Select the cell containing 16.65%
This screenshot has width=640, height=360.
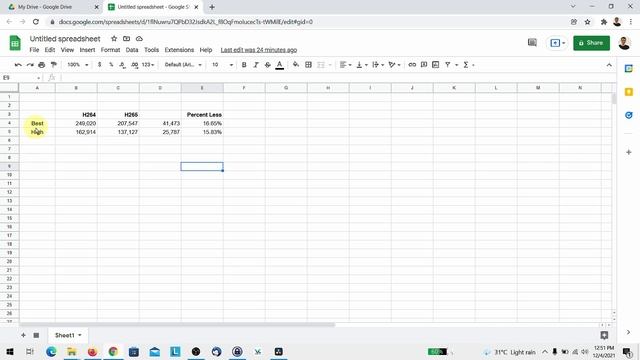click(202, 123)
